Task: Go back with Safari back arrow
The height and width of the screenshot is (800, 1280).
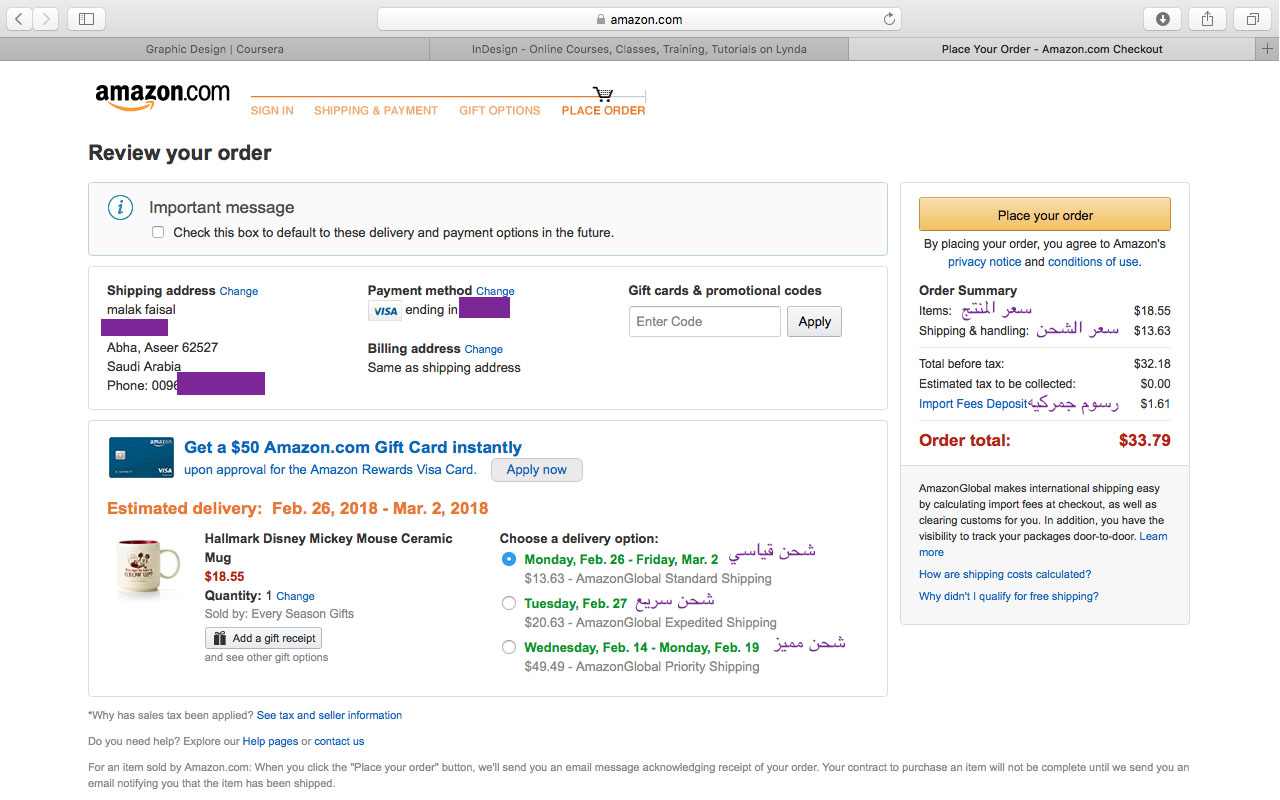Action: [20, 18]
